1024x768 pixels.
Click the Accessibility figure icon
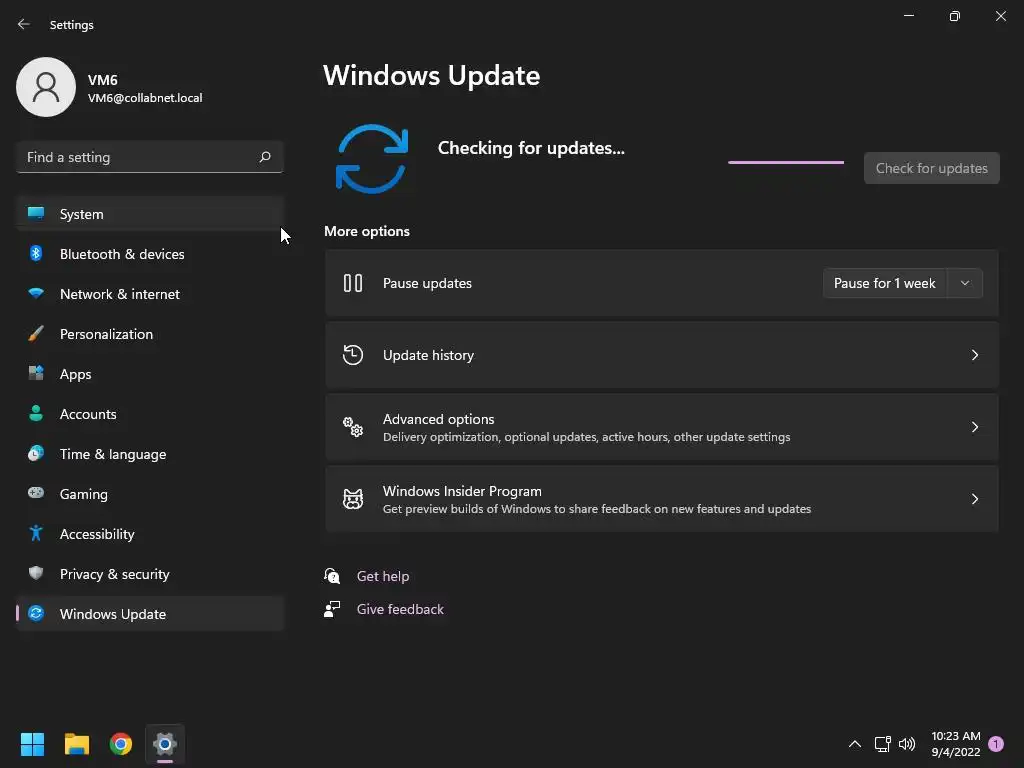pyautogui.click(x=36, y=534)
